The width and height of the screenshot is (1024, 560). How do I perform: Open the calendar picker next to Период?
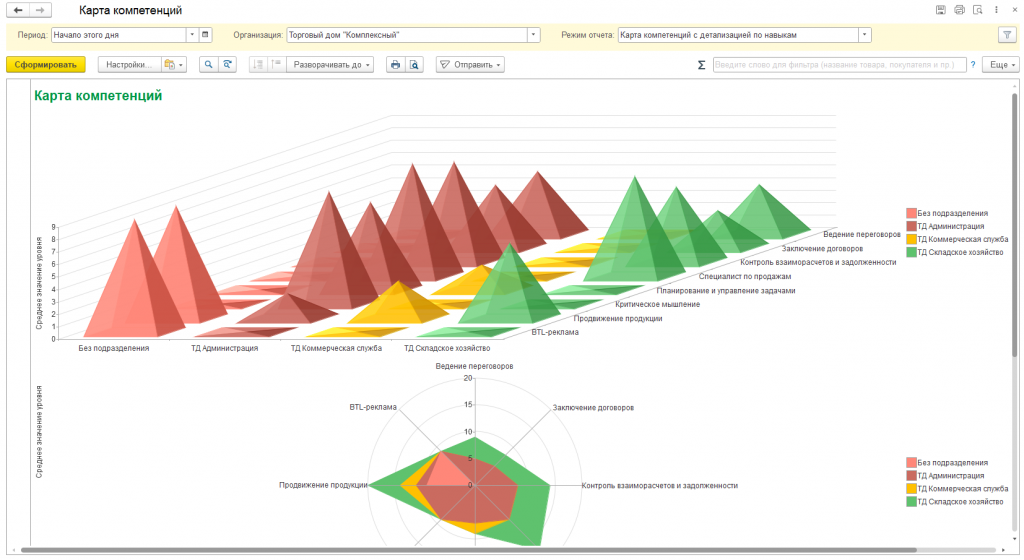coord(205,35)
